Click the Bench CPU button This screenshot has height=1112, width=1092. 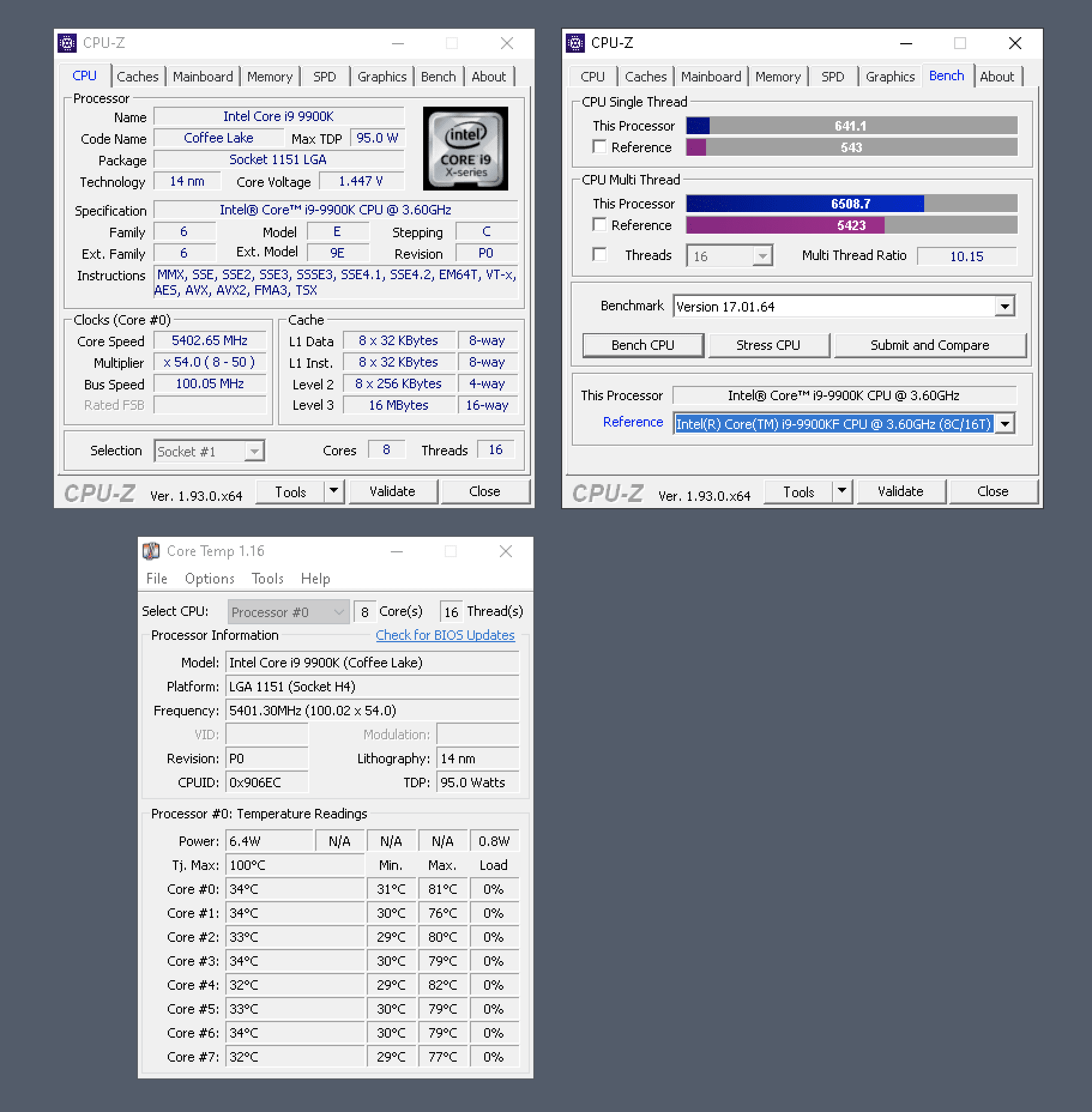pos(643,345)
